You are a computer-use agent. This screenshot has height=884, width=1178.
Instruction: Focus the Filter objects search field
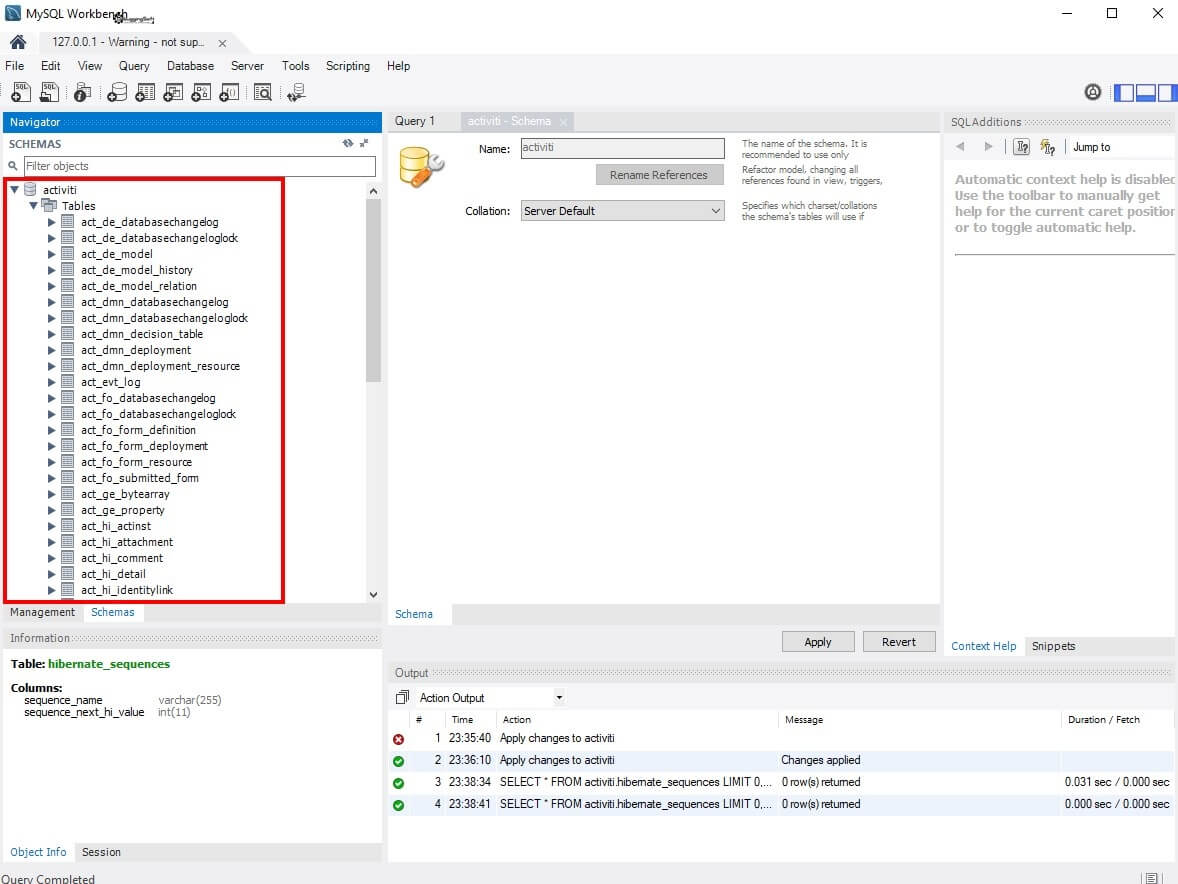click(x=200, y=166)
